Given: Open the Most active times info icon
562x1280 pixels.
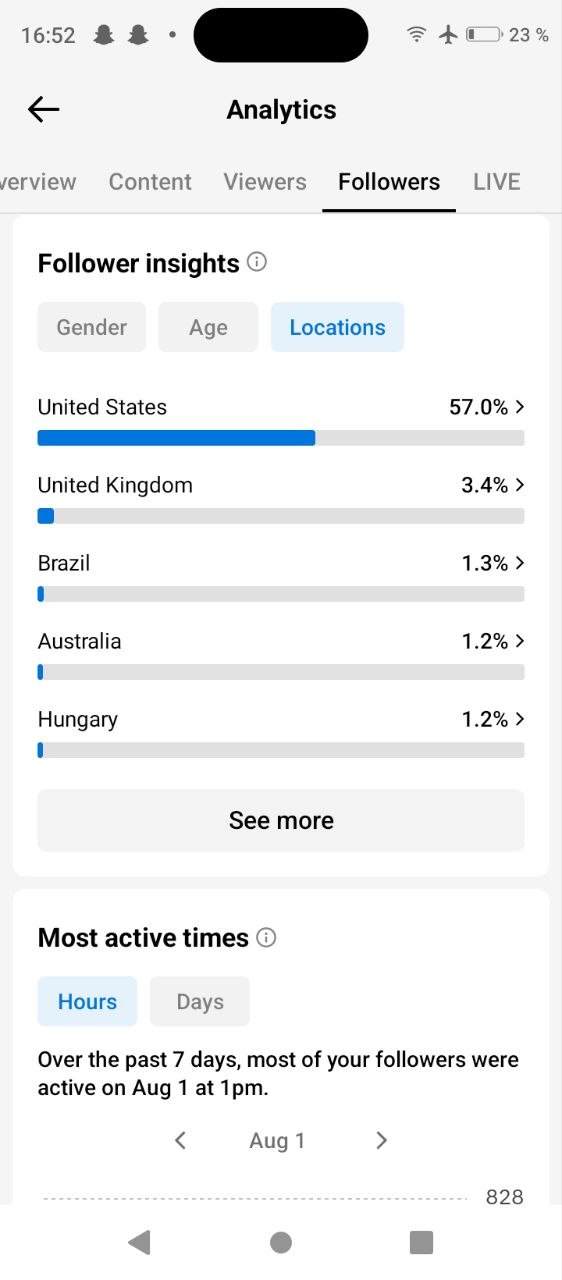Looking at the screenshot, I should pos(266,937).
